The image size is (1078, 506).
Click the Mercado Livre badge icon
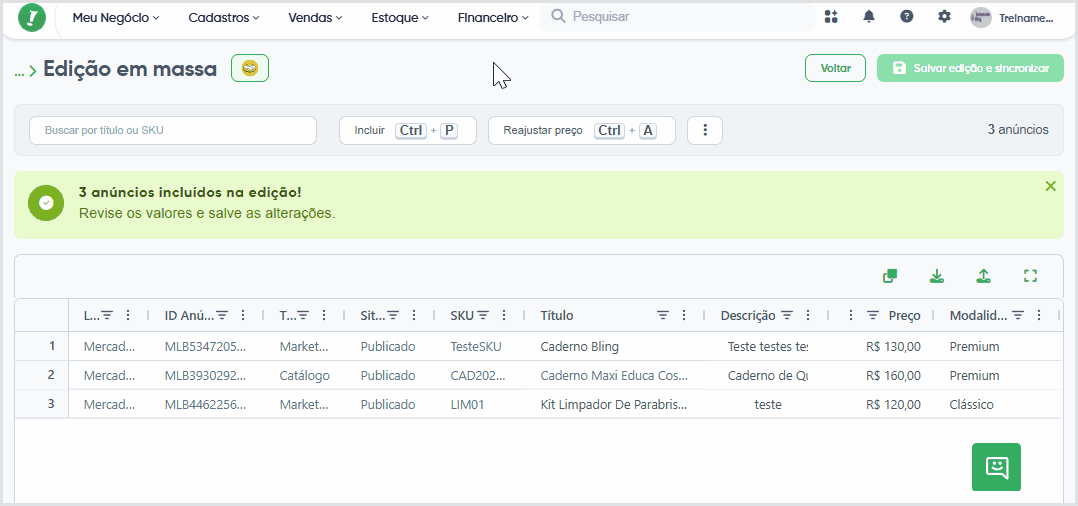[250, 68]
